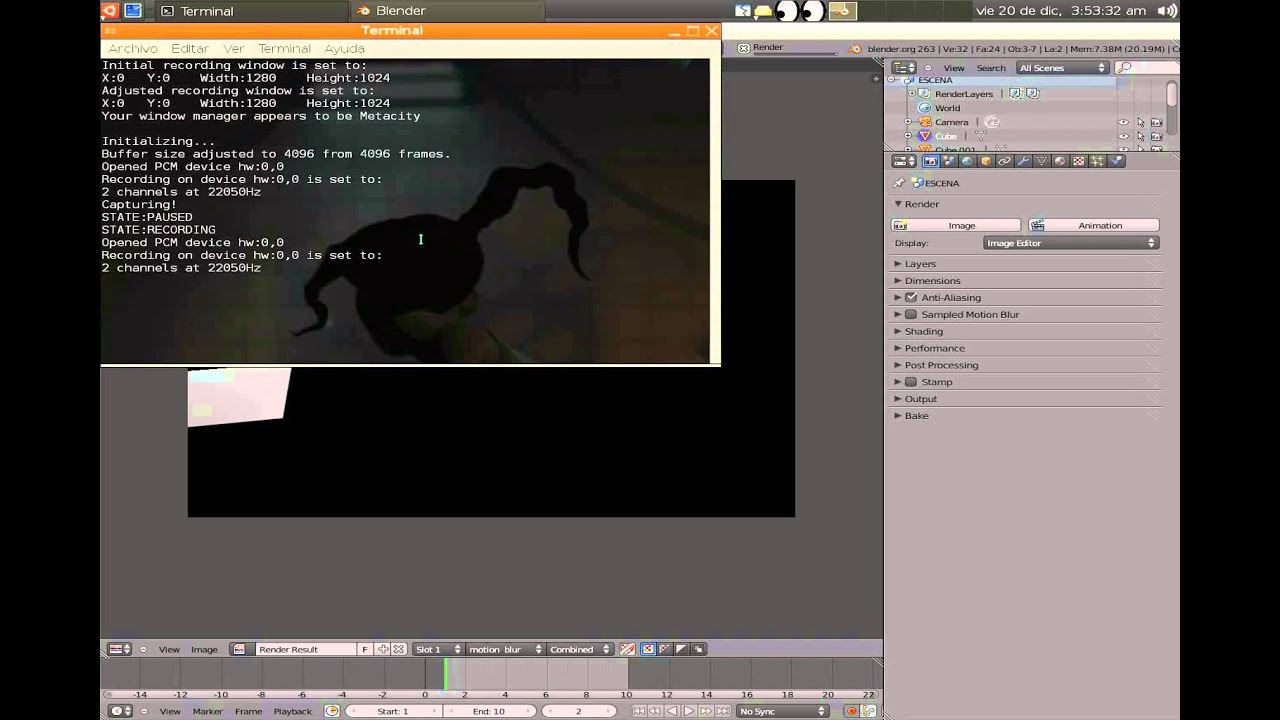The width and height of the screenshot is (1280, 720).
Task: Click the use preview range clock icon
Action: point(332,711)
